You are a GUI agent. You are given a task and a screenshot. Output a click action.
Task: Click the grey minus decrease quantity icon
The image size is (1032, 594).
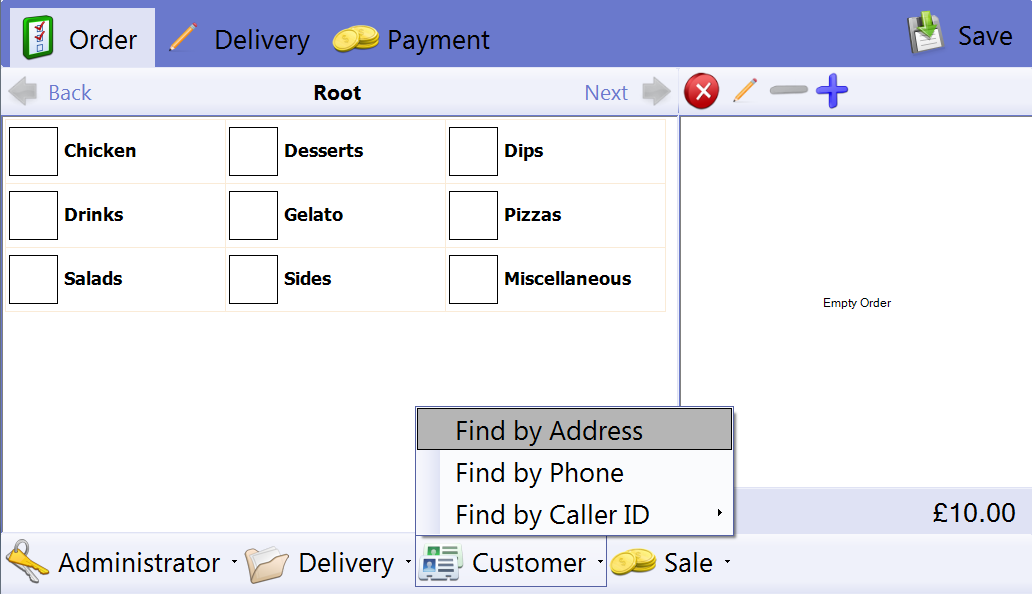pos(788,92)
